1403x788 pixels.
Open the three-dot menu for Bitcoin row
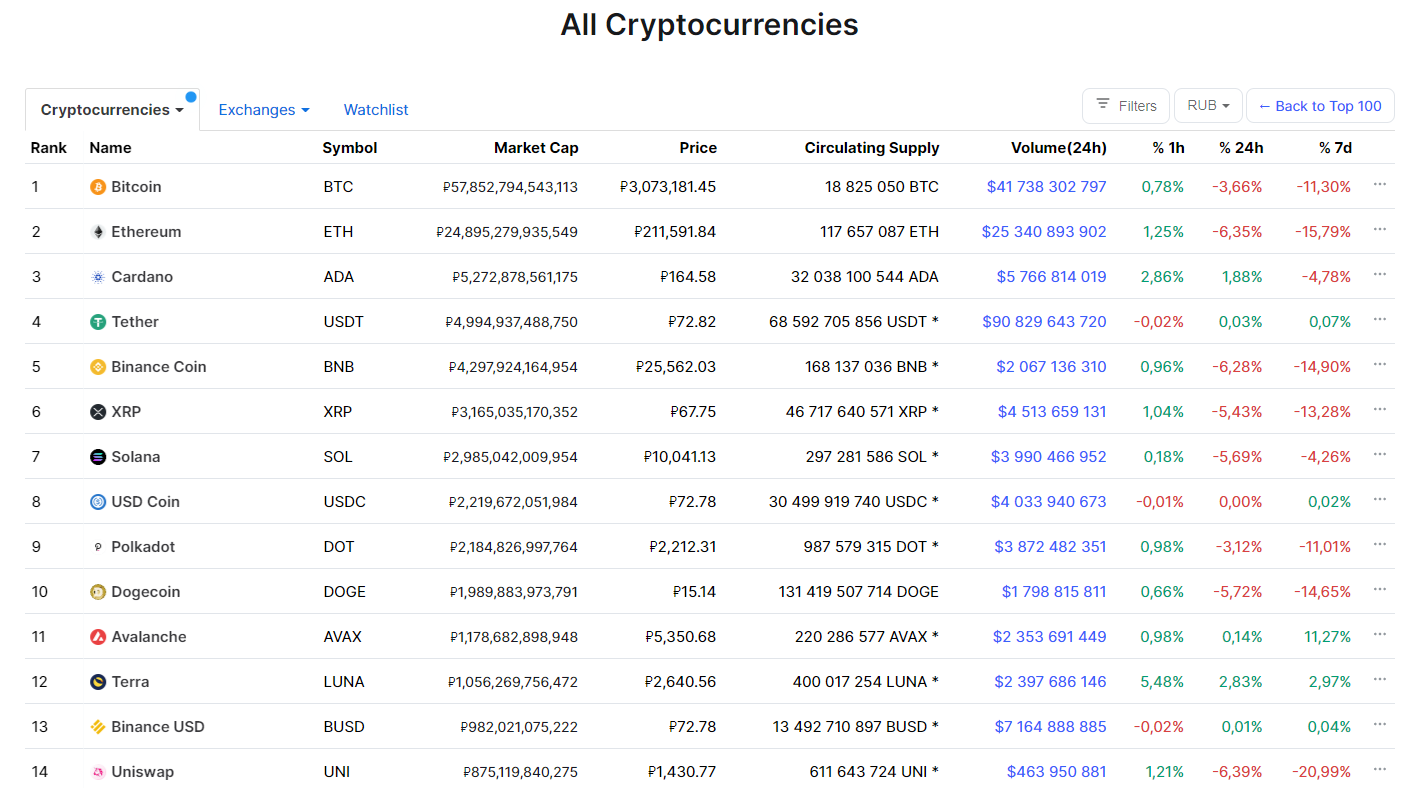pos(1380,185)
